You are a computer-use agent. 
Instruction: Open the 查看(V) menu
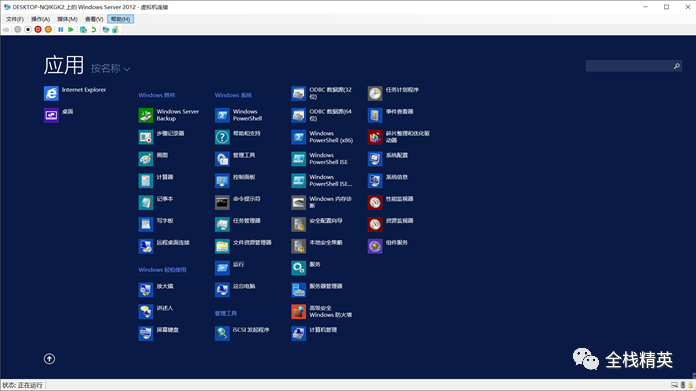(x=94, y=19)
